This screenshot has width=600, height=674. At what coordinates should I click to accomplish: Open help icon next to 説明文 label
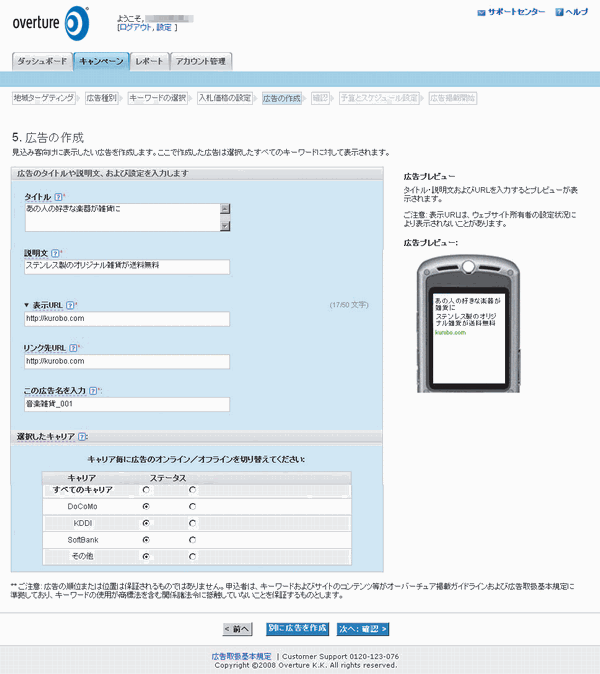click(55, 253)
